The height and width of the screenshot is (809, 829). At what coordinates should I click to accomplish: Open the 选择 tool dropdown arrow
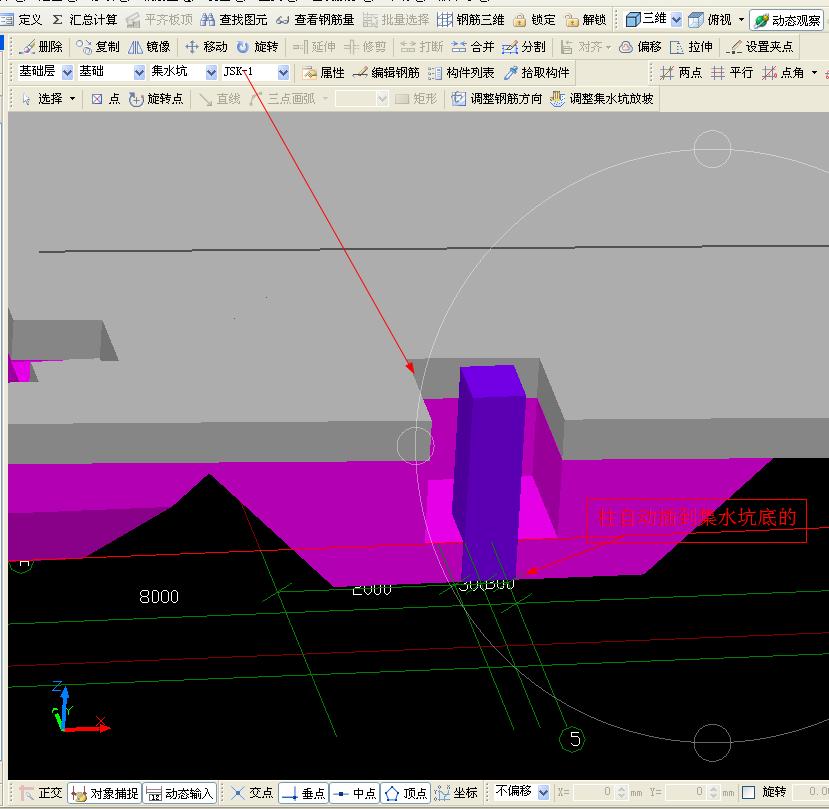pos(72,99)
